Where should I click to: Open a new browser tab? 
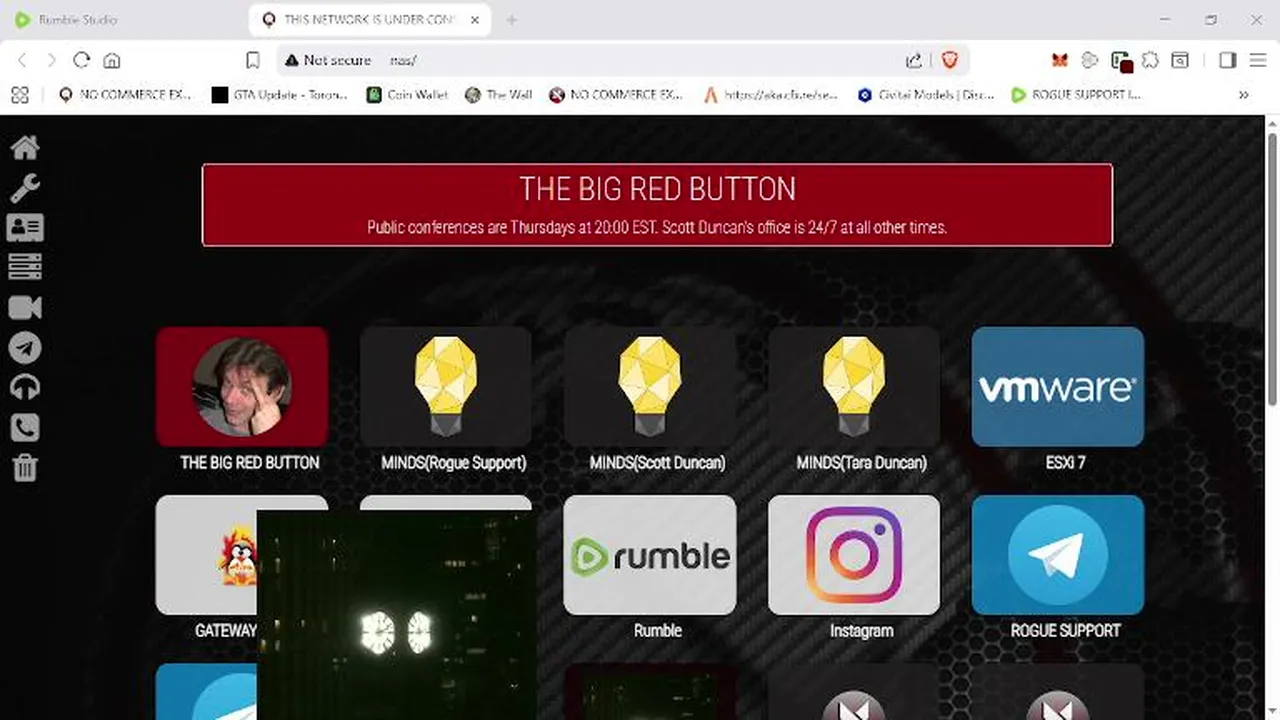(511, 20)
